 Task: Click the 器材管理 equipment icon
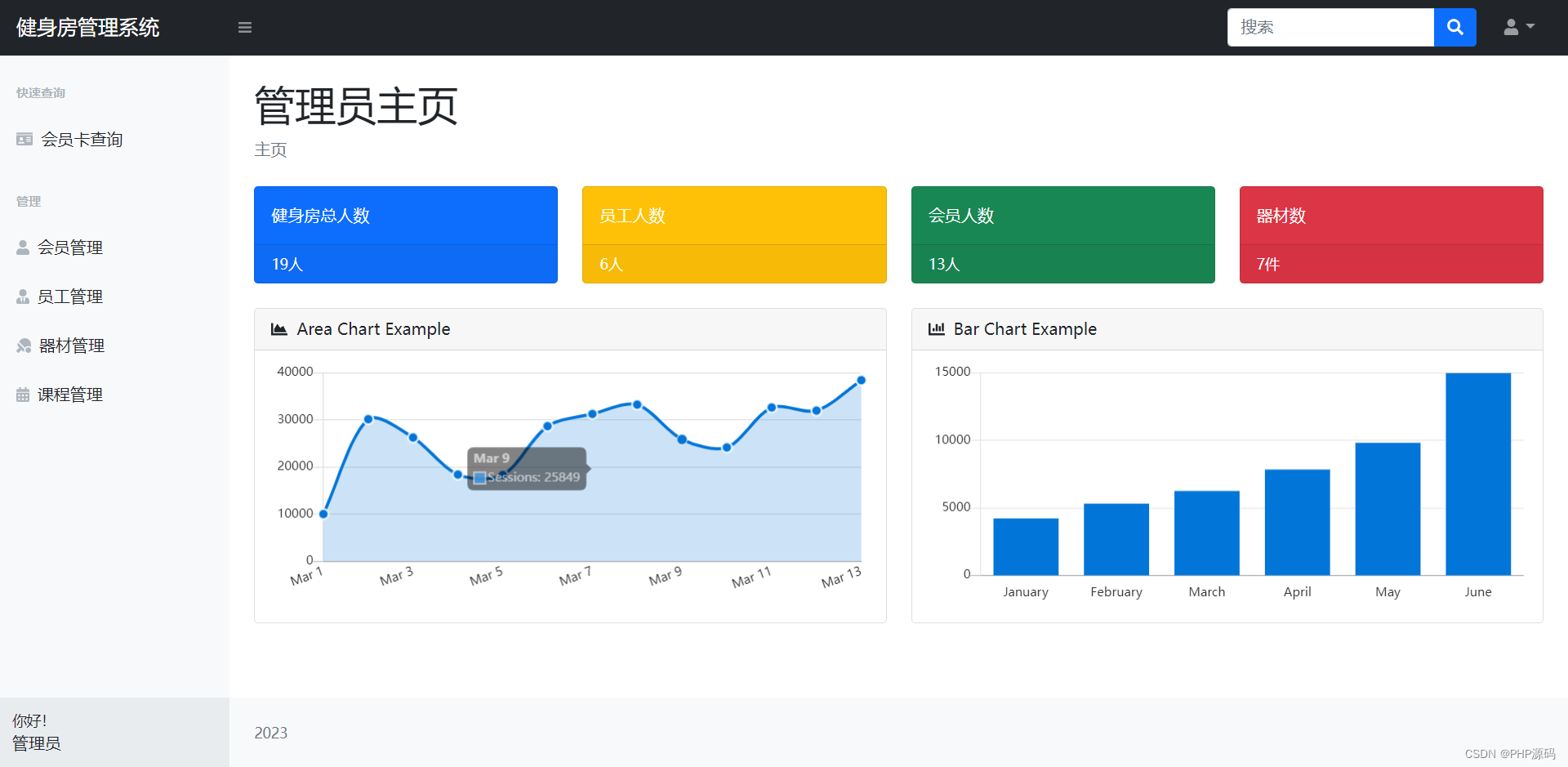[24, 346]
